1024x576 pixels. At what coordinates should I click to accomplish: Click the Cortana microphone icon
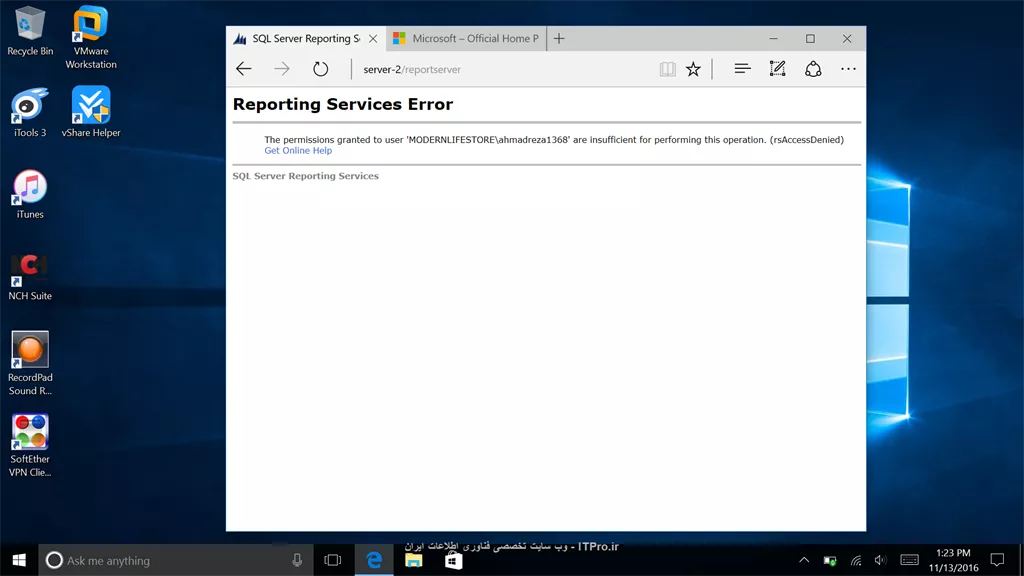pyautogui.click(x=297, y=560)
